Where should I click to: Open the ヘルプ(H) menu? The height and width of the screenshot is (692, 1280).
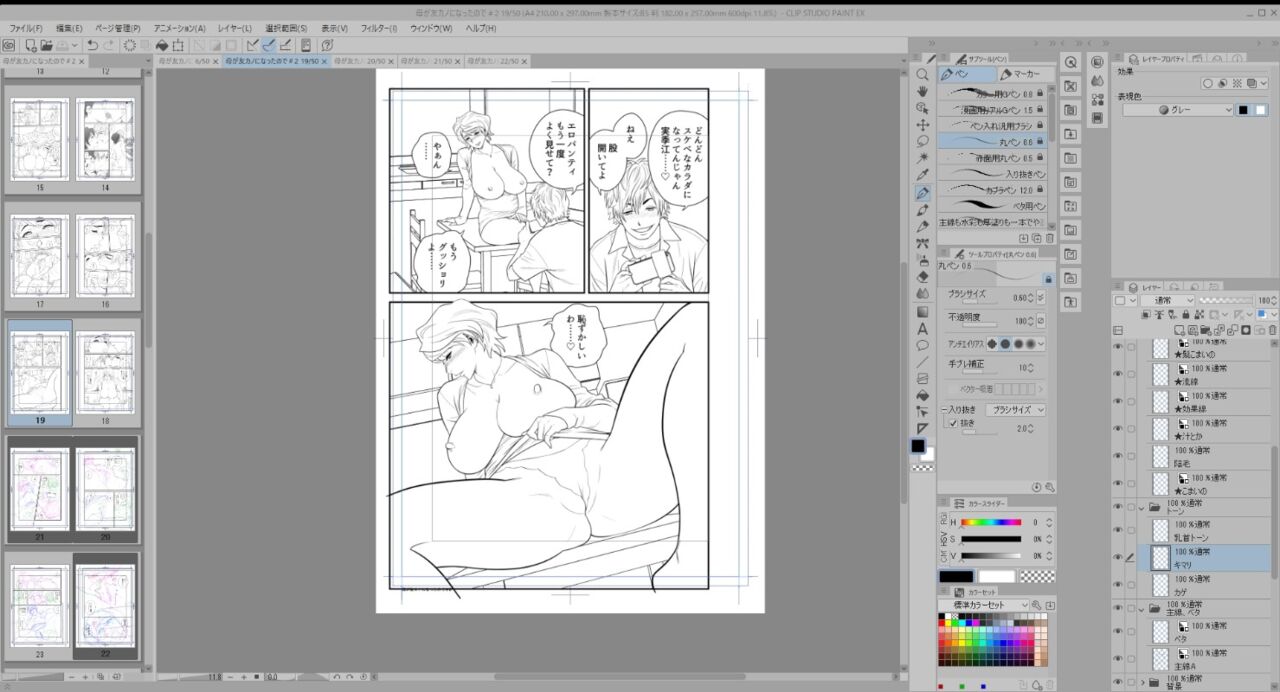[481, 28]
